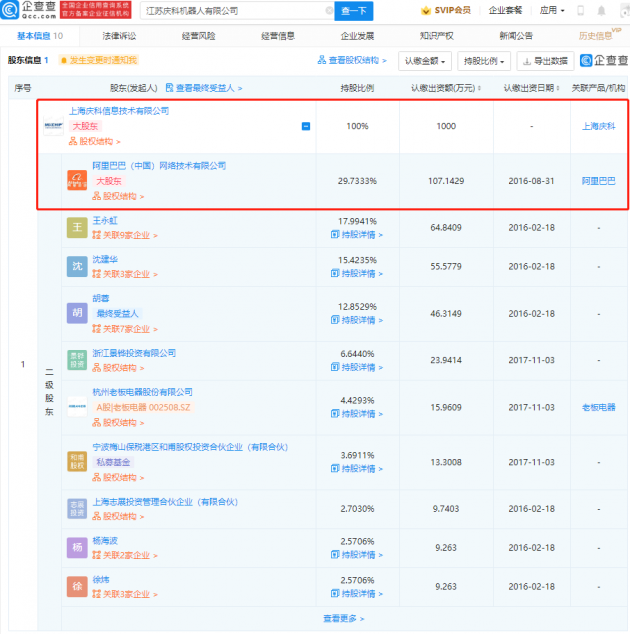Click 王永虹 avatar icon
This screenshot has width=630, height=634.
click(77, 227)
